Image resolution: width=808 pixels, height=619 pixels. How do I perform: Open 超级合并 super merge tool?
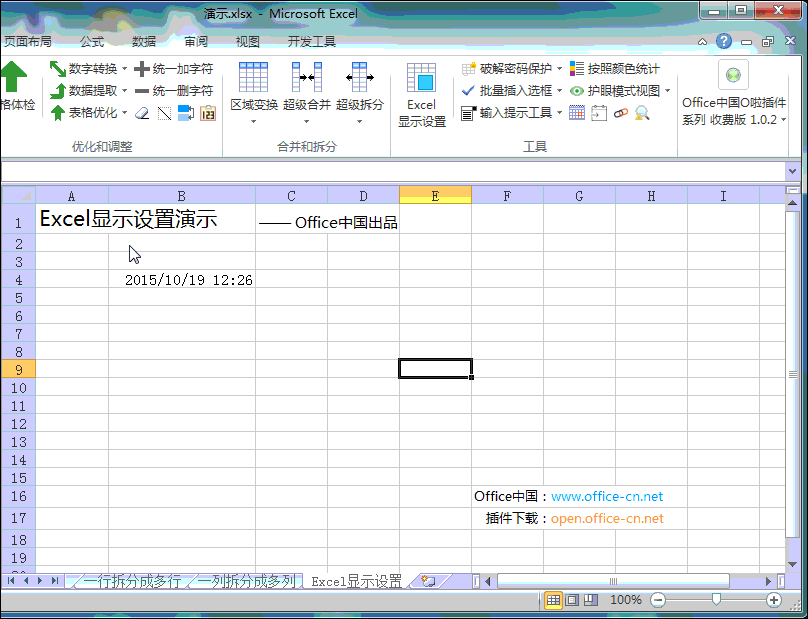(307, 93)
